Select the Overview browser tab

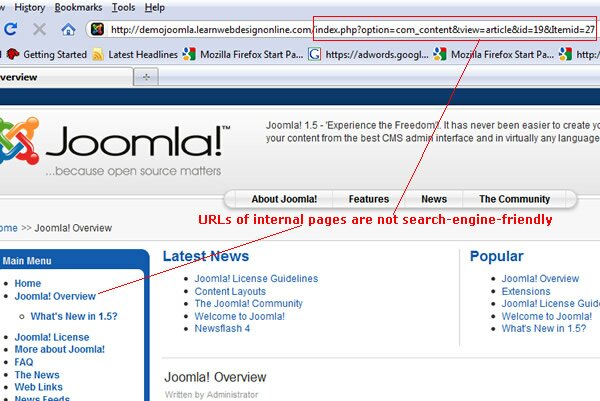click(65, 77)
